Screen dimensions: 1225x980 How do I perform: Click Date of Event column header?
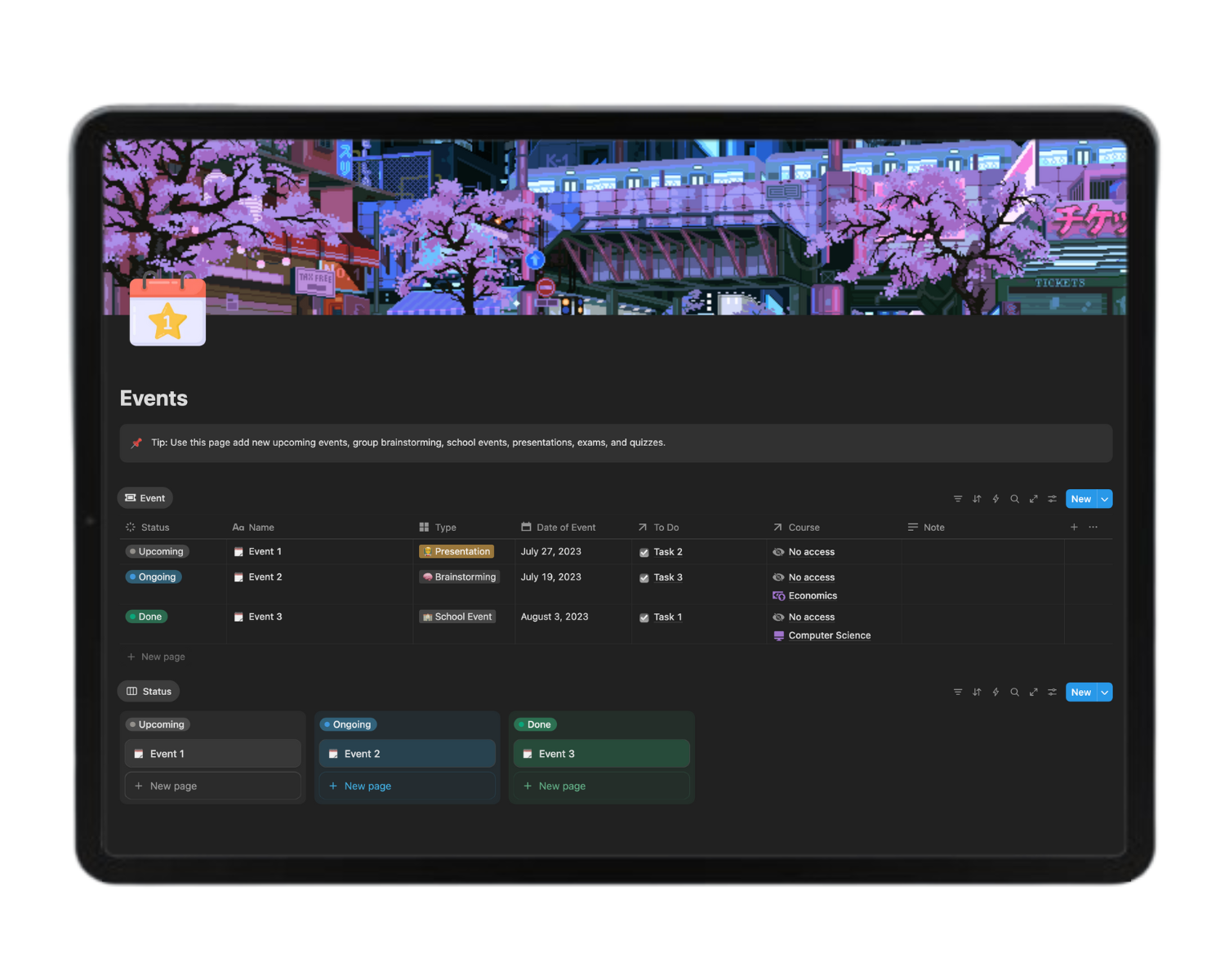(x=559, y=528)
